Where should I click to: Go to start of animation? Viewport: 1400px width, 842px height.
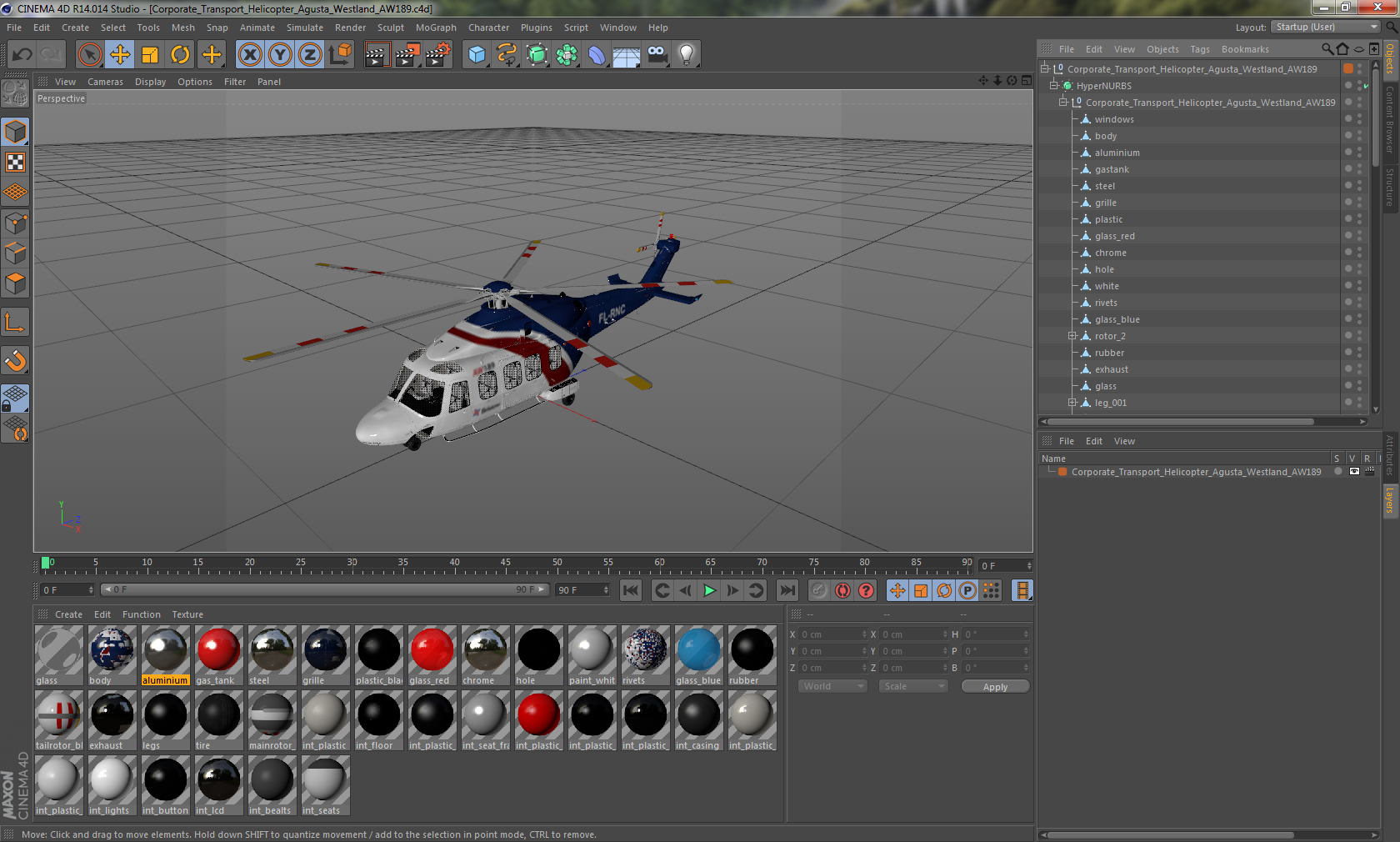(x=631, y=590)
